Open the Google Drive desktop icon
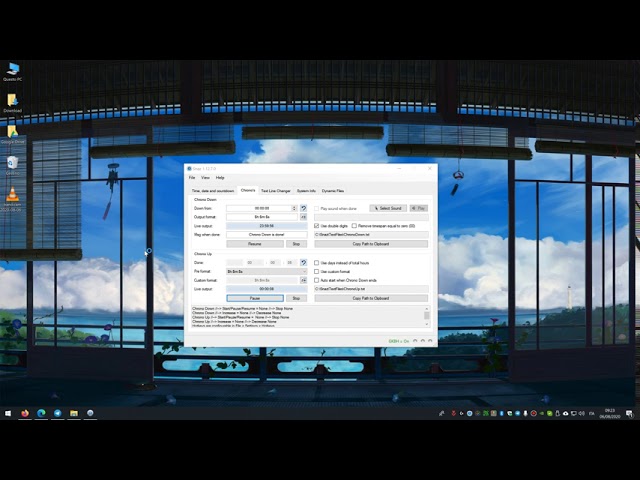 (x=12, y=133)
